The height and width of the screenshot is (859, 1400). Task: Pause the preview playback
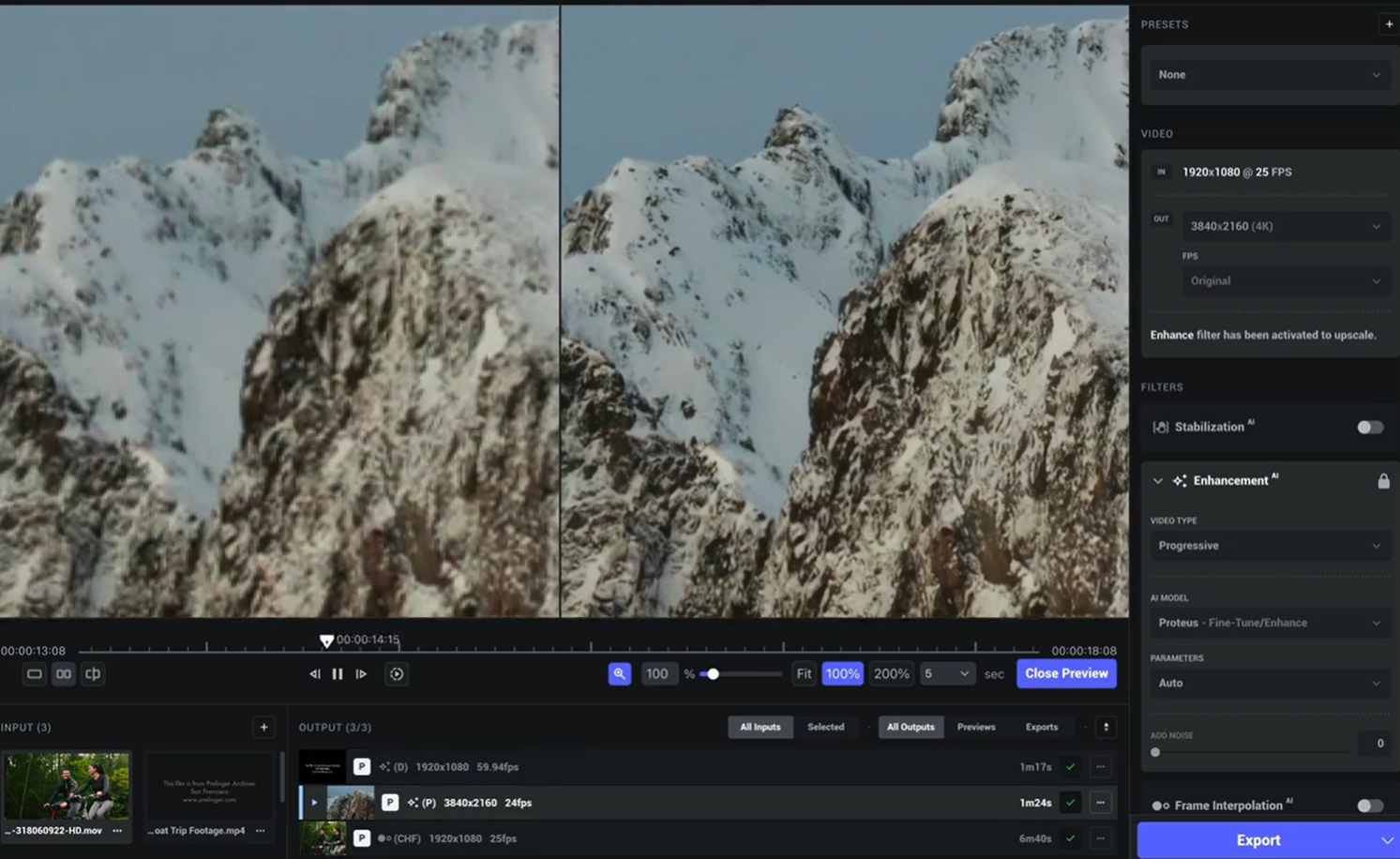[x=338, y=673]
